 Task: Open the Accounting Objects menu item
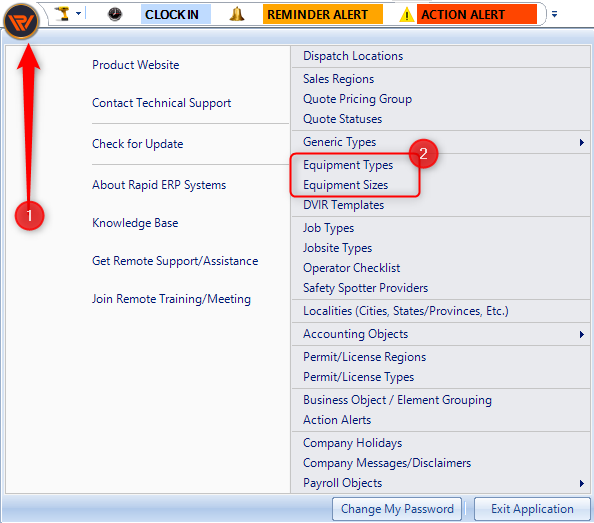(441, 334)
